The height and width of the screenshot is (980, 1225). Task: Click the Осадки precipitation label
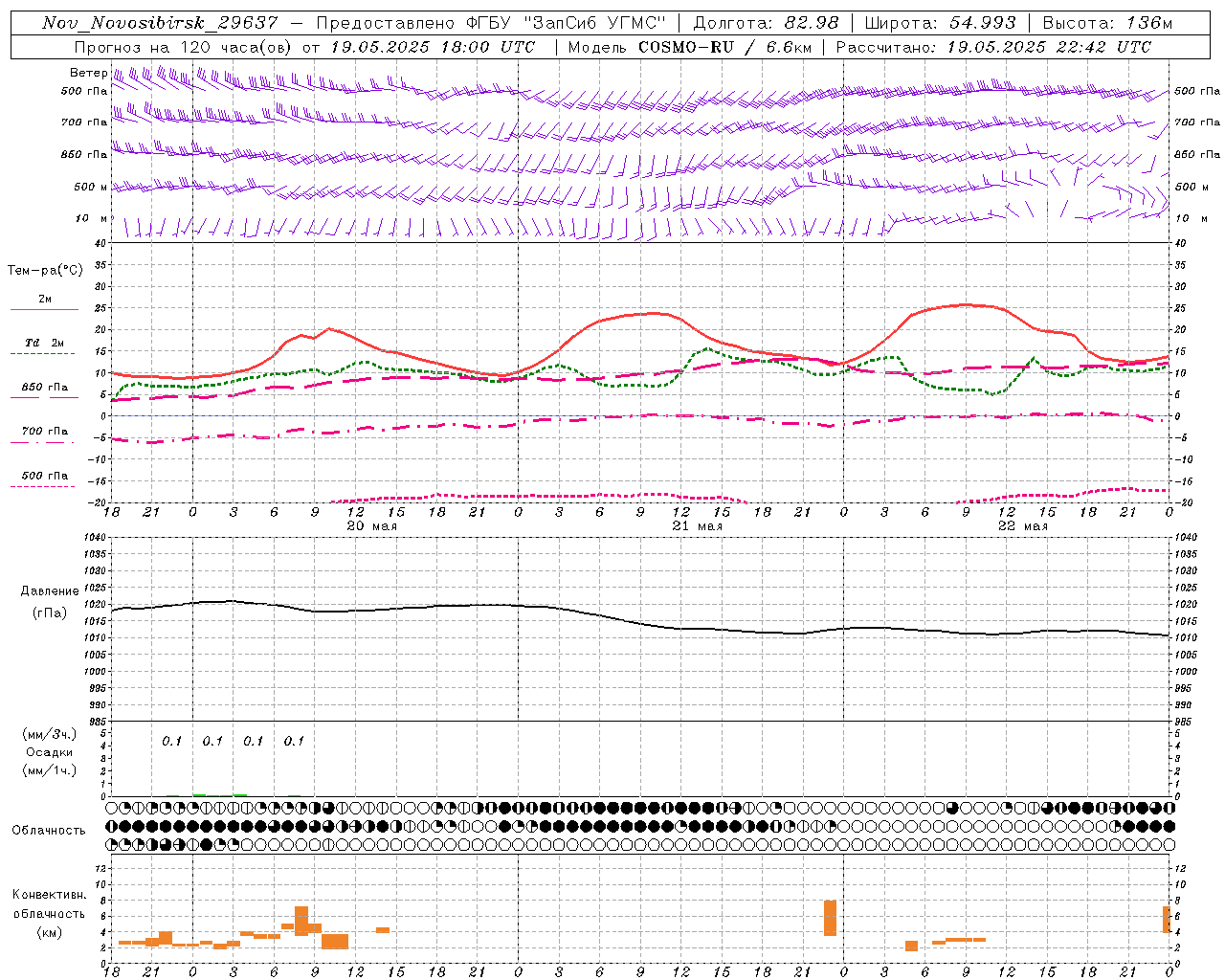49,752
